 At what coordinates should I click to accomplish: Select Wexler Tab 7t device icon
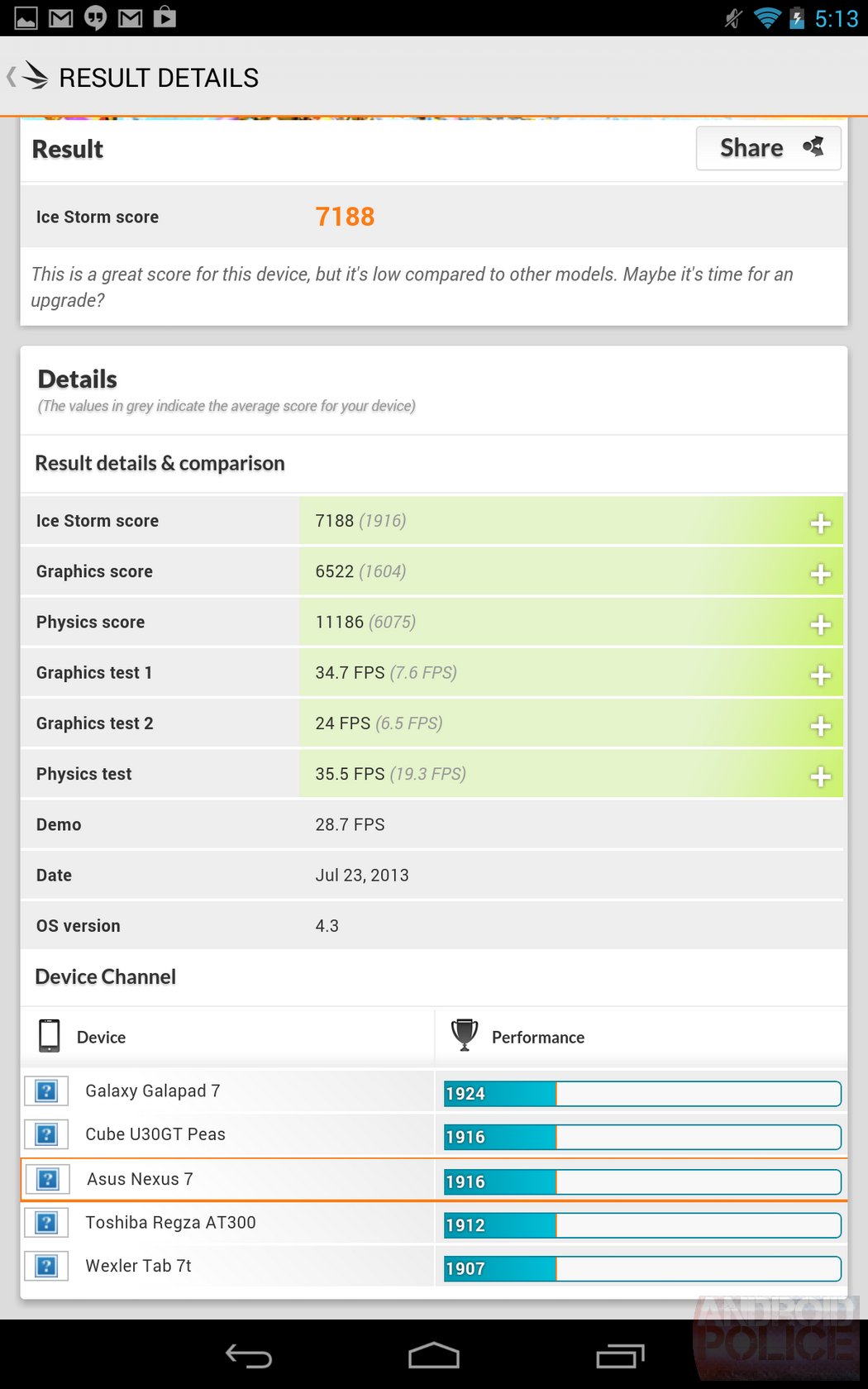click(x=46, y=1266)
